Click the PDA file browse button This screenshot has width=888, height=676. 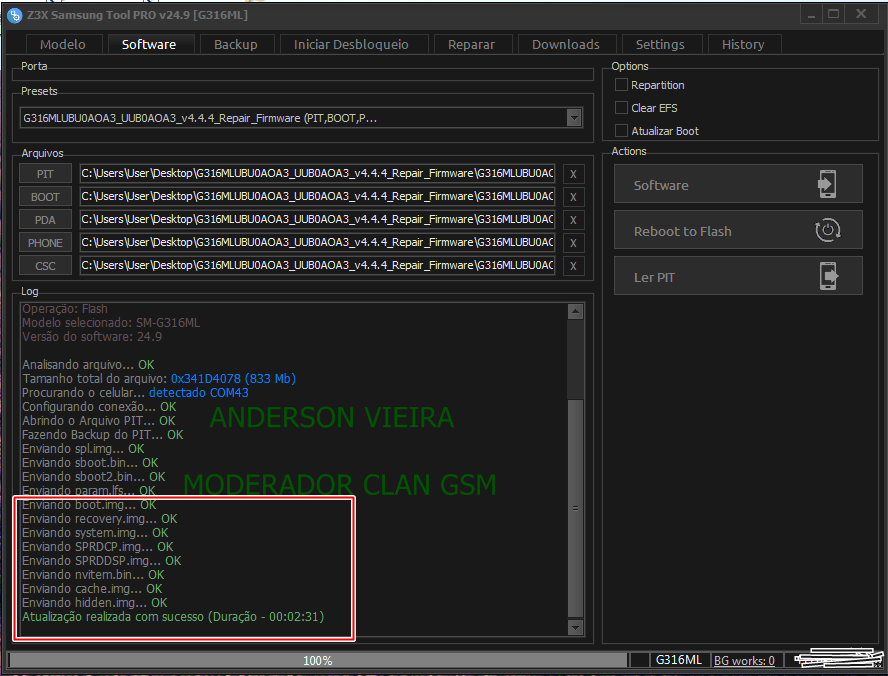(x=45, y=220)
